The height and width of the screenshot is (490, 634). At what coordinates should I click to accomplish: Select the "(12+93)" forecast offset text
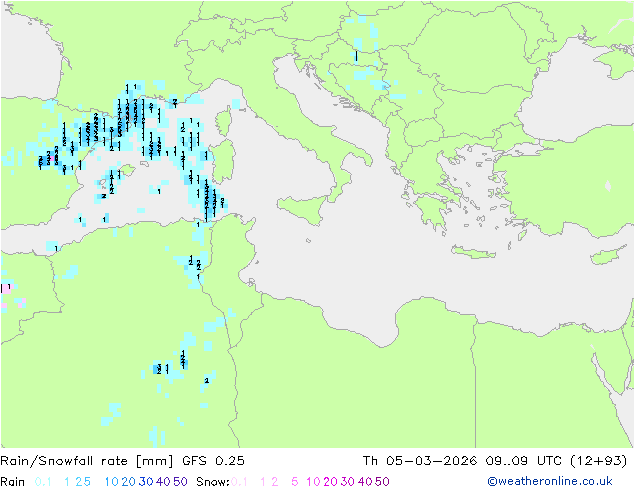point(598,461)
